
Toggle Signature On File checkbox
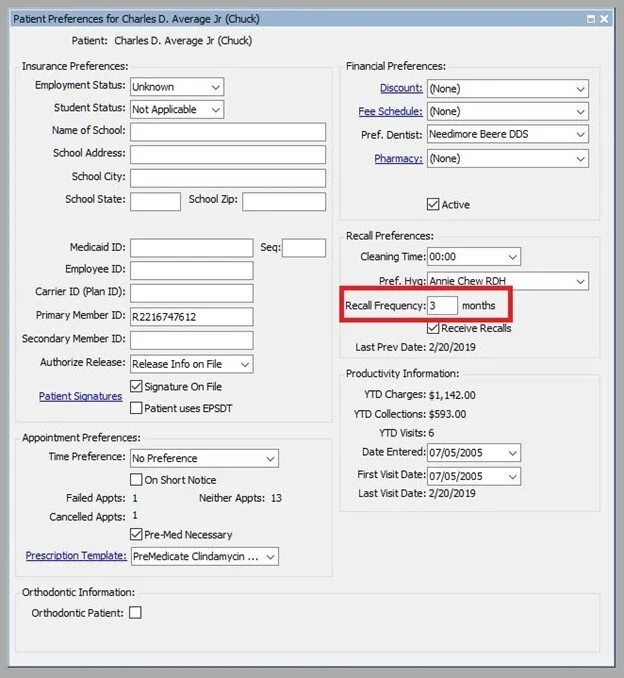point(136,386)
